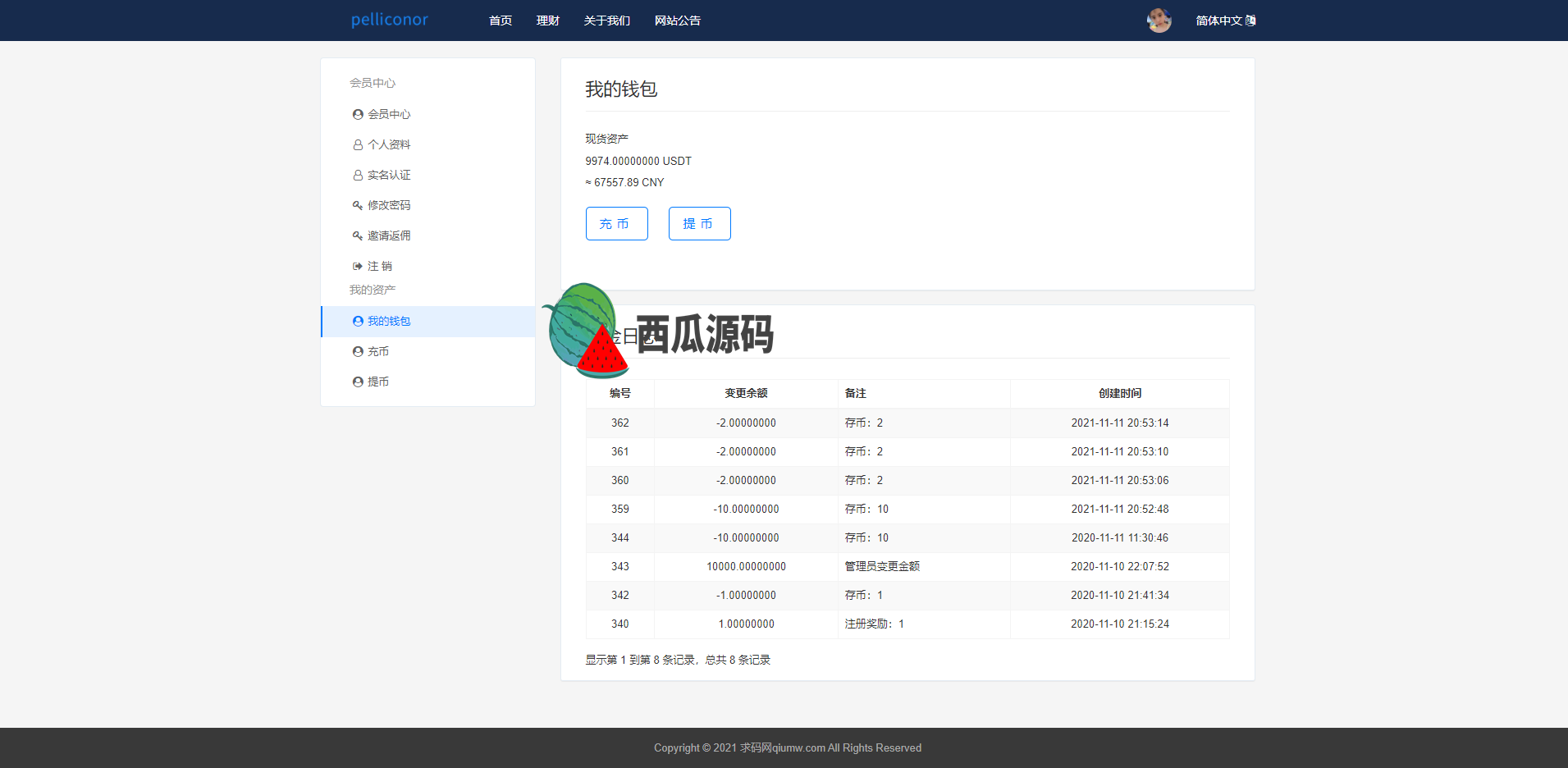Click the -1.00000000 amount in row 342
1568x768 pixels.
[x=746, y=595]
